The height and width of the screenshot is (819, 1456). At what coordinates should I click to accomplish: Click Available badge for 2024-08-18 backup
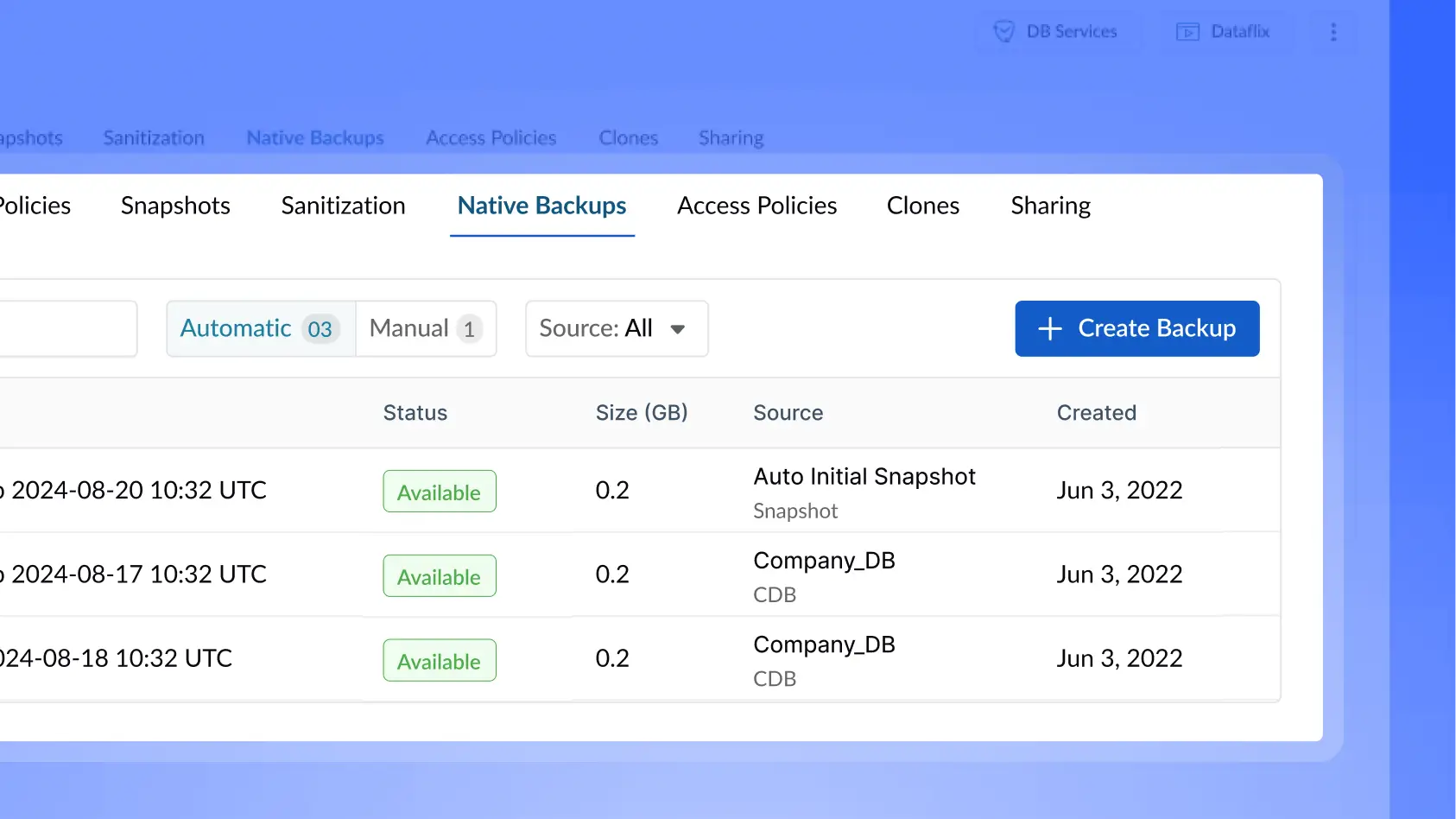point(440,660)
